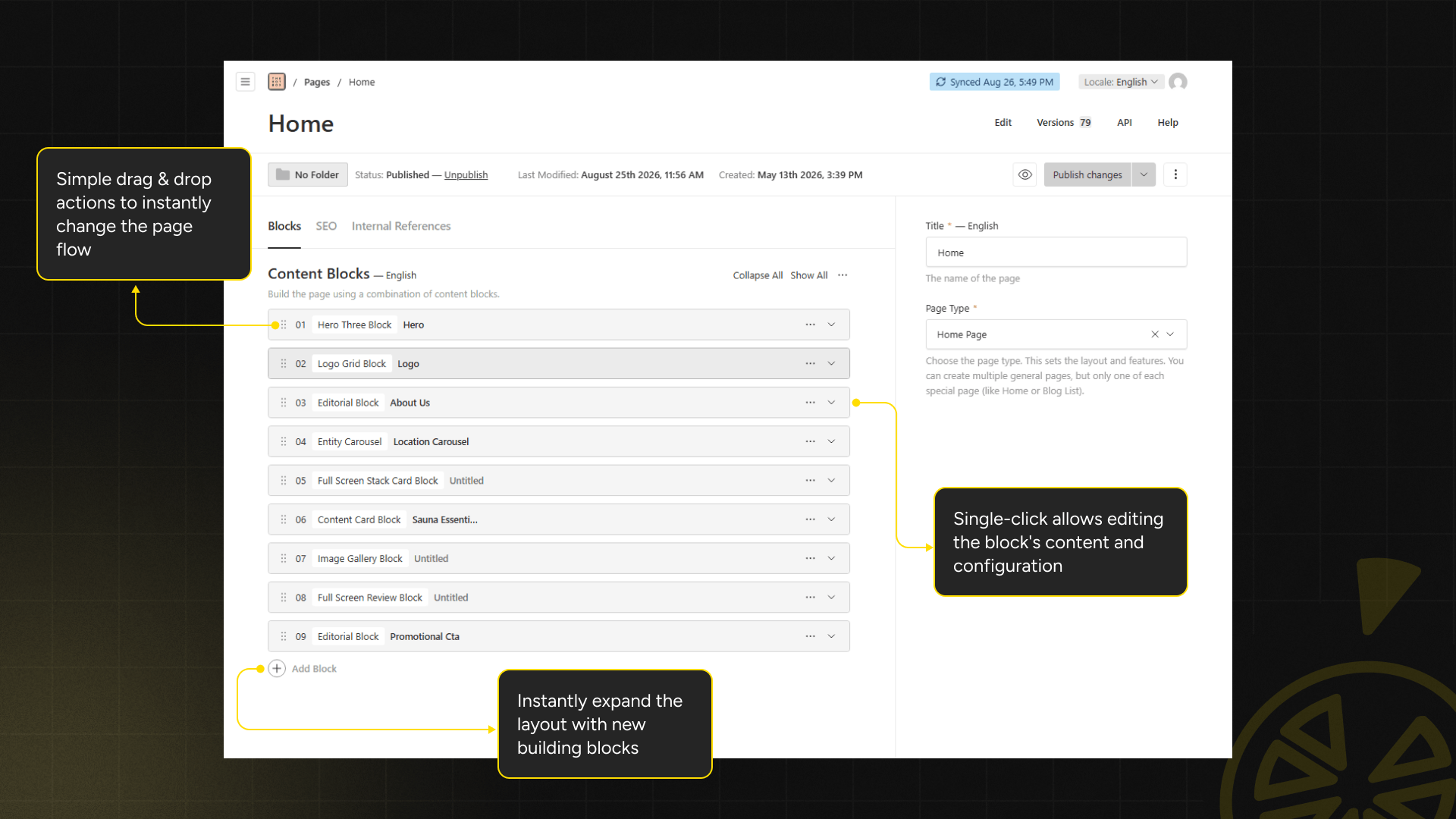Switch to the SEO tab
The image size is (1456, 819).
tap(326, 226)
